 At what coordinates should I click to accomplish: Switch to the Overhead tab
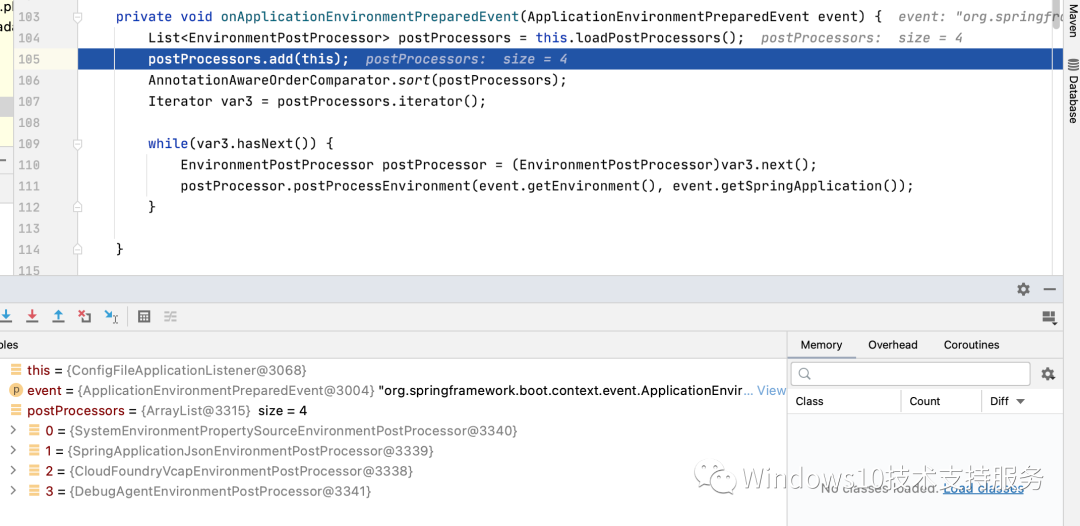click(x=893, y=345)
